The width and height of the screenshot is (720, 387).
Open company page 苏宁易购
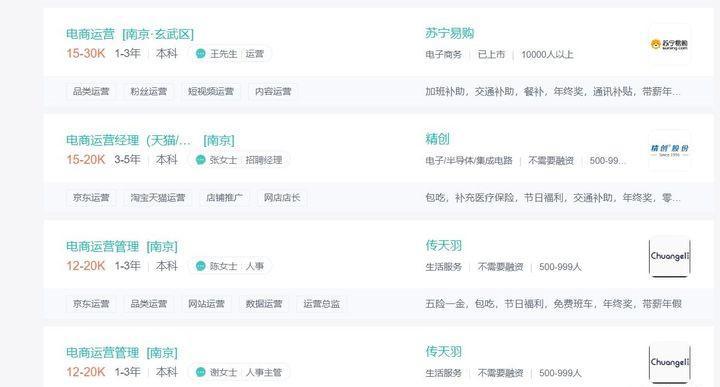click(450, 33)
